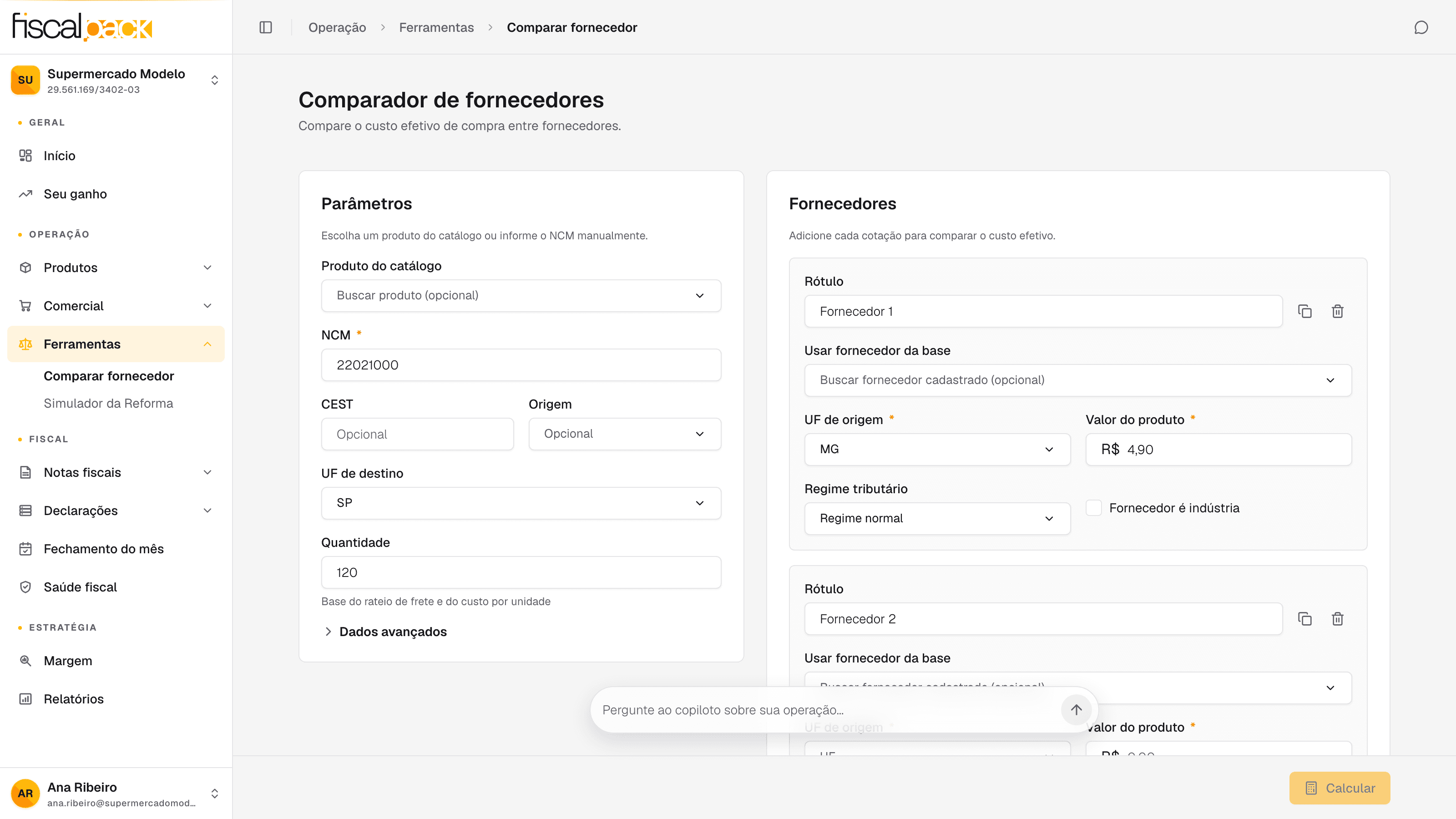Screen dimensions: 1456x819
Task: Click the Margem magnifier icon
Action: coord(25,661)
